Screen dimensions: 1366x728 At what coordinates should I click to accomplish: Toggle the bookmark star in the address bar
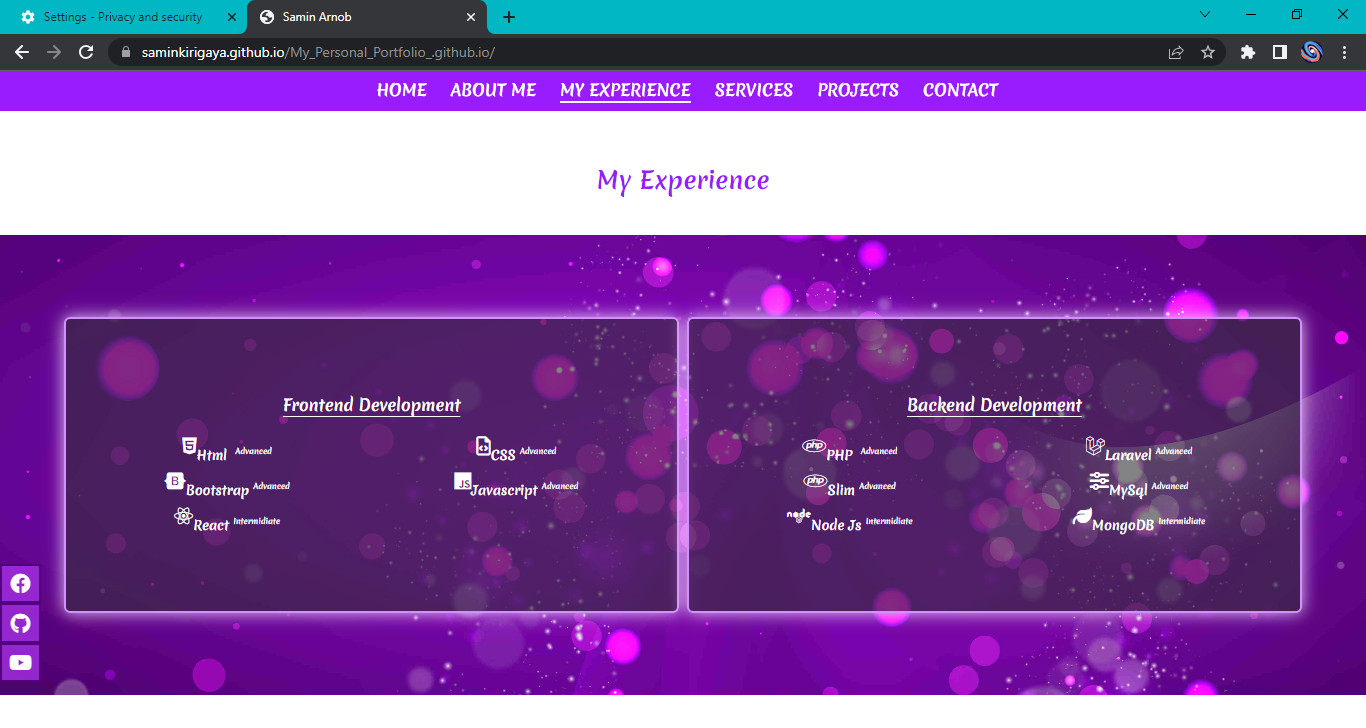coord(1208,52)
